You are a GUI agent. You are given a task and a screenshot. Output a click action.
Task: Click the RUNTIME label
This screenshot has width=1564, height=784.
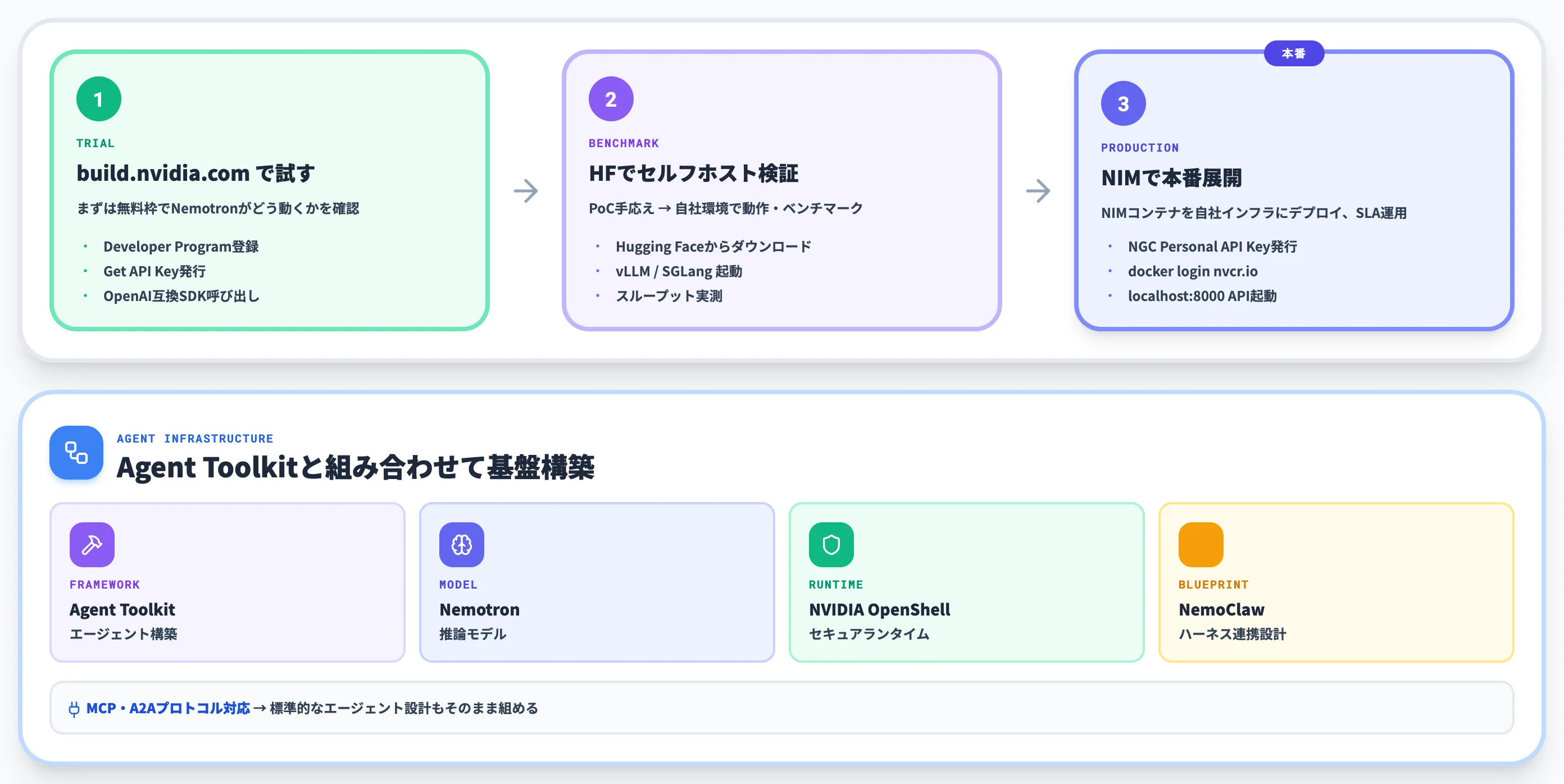(x=836, y=585)
